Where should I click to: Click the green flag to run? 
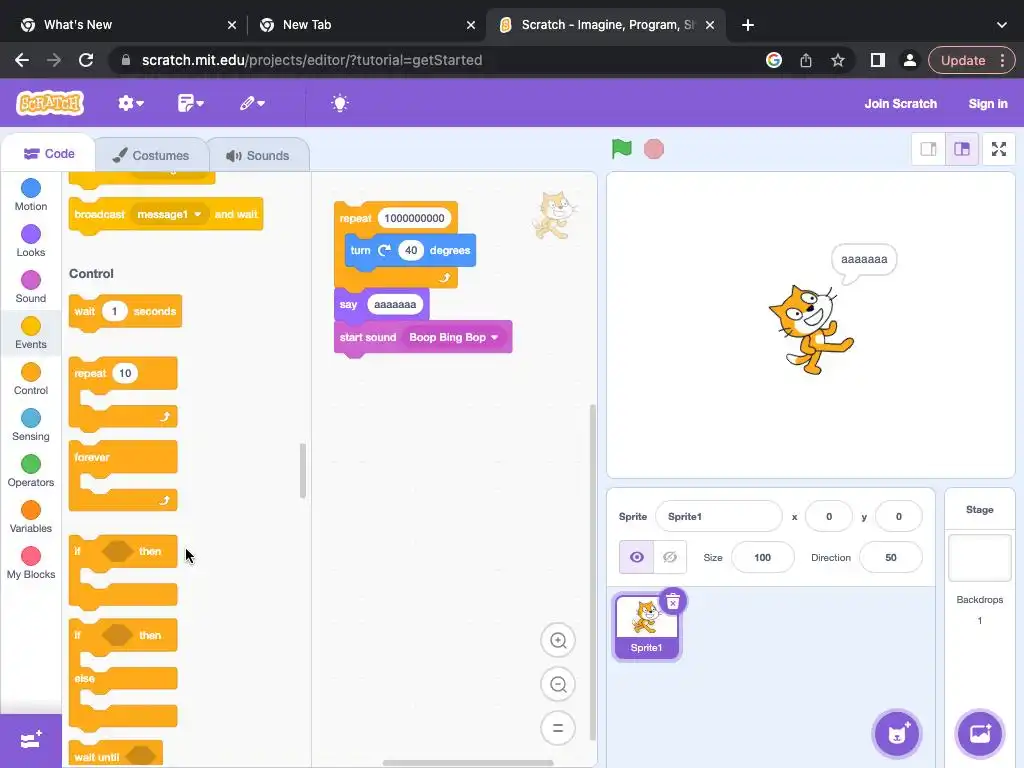pos(622,149)
